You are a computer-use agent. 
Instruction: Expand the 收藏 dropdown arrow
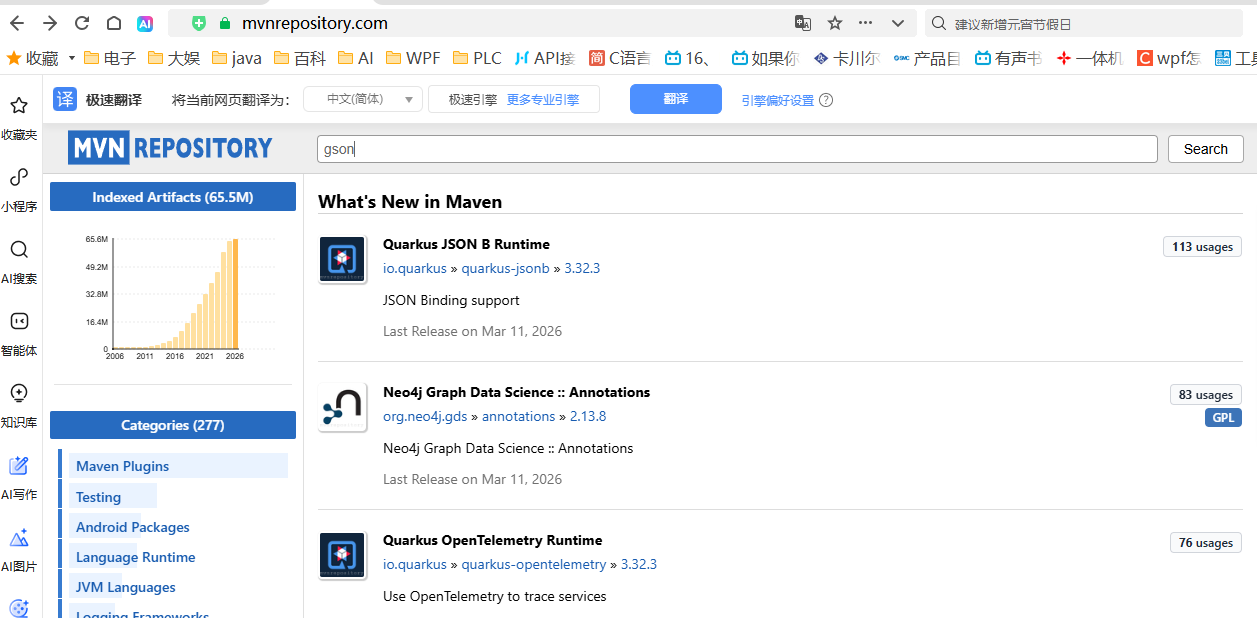click(72, 58)
